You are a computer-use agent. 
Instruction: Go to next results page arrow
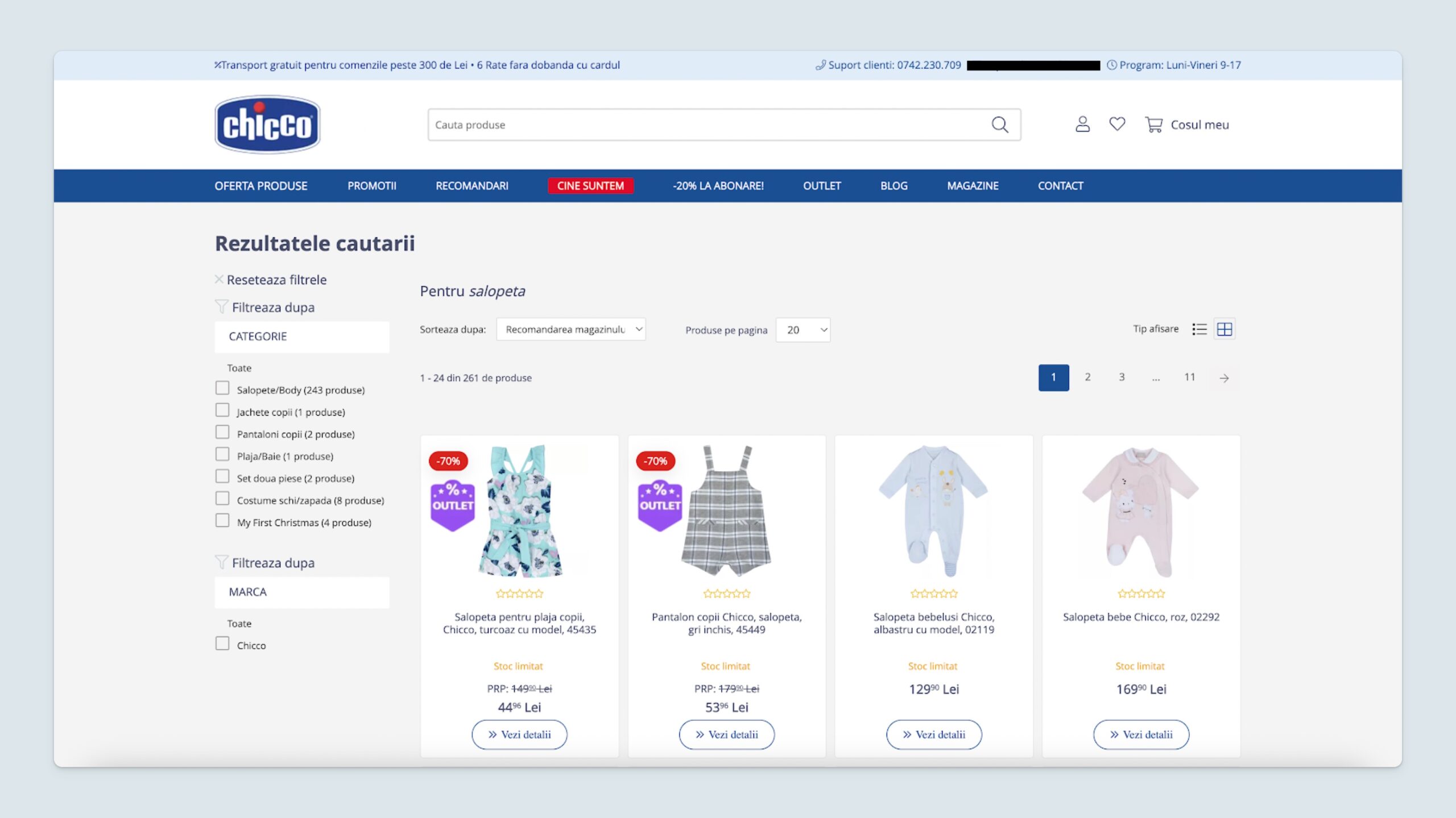1224,378
